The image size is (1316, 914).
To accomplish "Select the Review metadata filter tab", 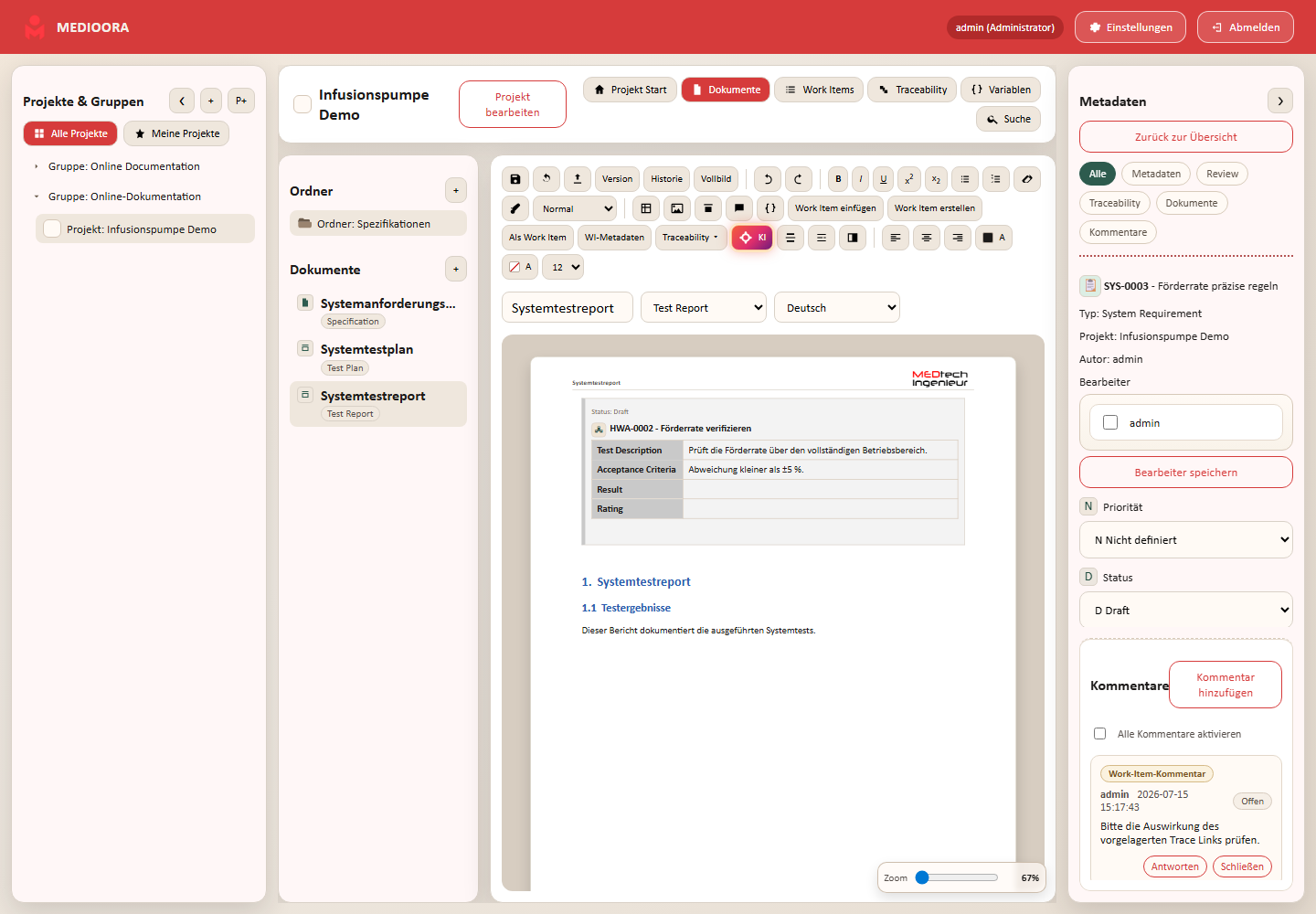I will pos(1222,174).
